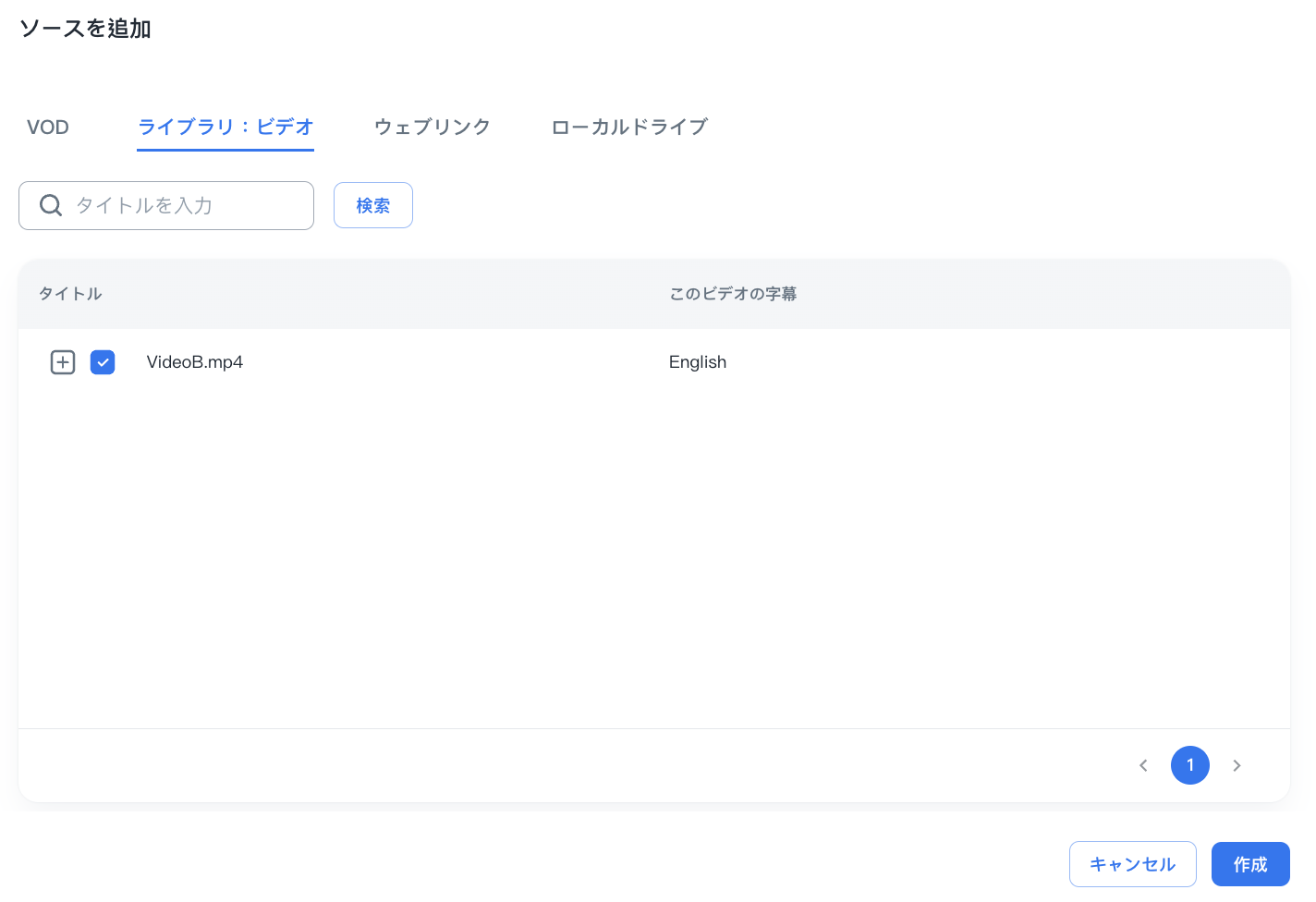Click the 作成 button
1316x902 pixels.
(1249, 864)
